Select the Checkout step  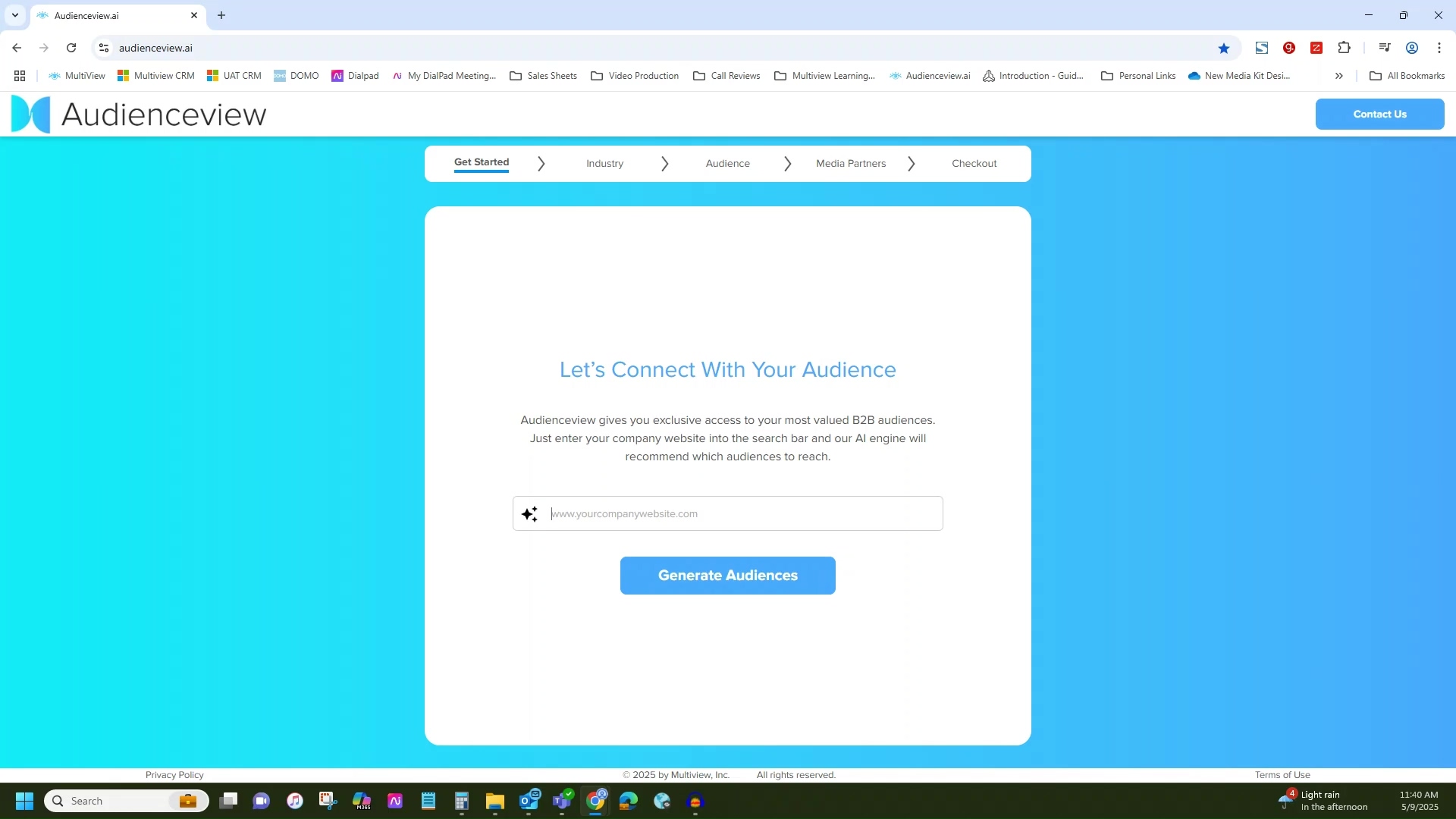pyautogui.click(x=974, y=164)
